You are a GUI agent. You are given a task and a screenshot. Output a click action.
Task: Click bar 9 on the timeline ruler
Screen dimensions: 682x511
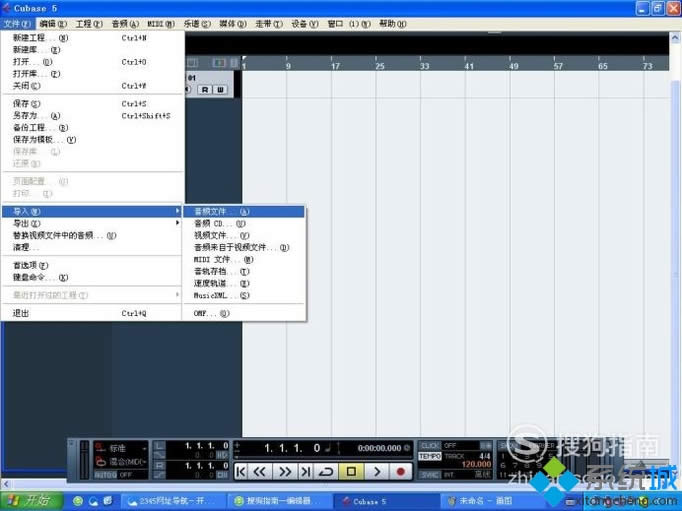[x=288, y=65]
